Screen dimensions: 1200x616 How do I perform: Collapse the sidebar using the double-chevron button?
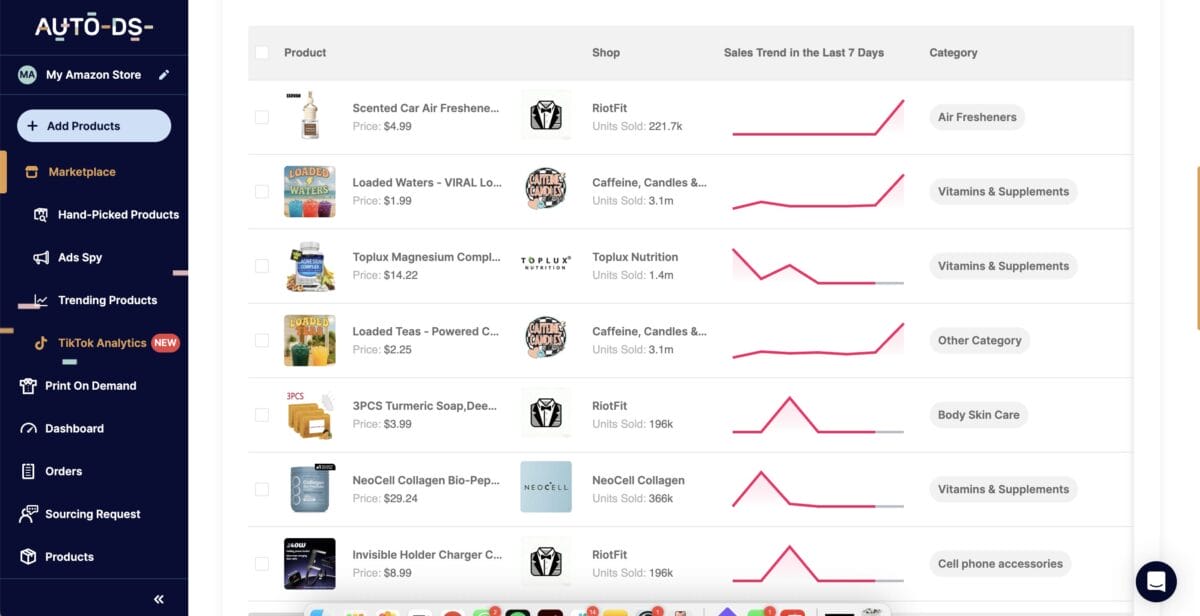[x=157, y=598]
